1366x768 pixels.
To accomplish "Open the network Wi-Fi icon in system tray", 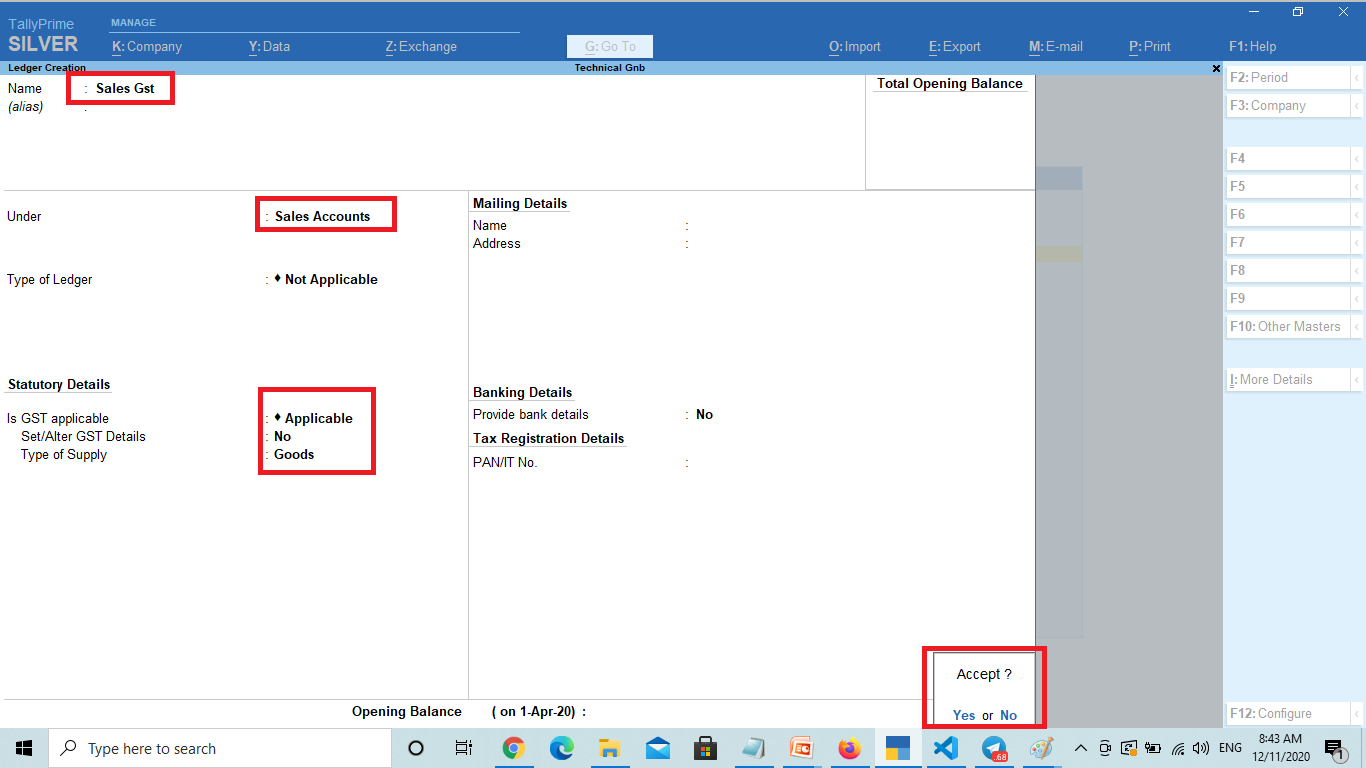I will click(x=1178, y=748).
